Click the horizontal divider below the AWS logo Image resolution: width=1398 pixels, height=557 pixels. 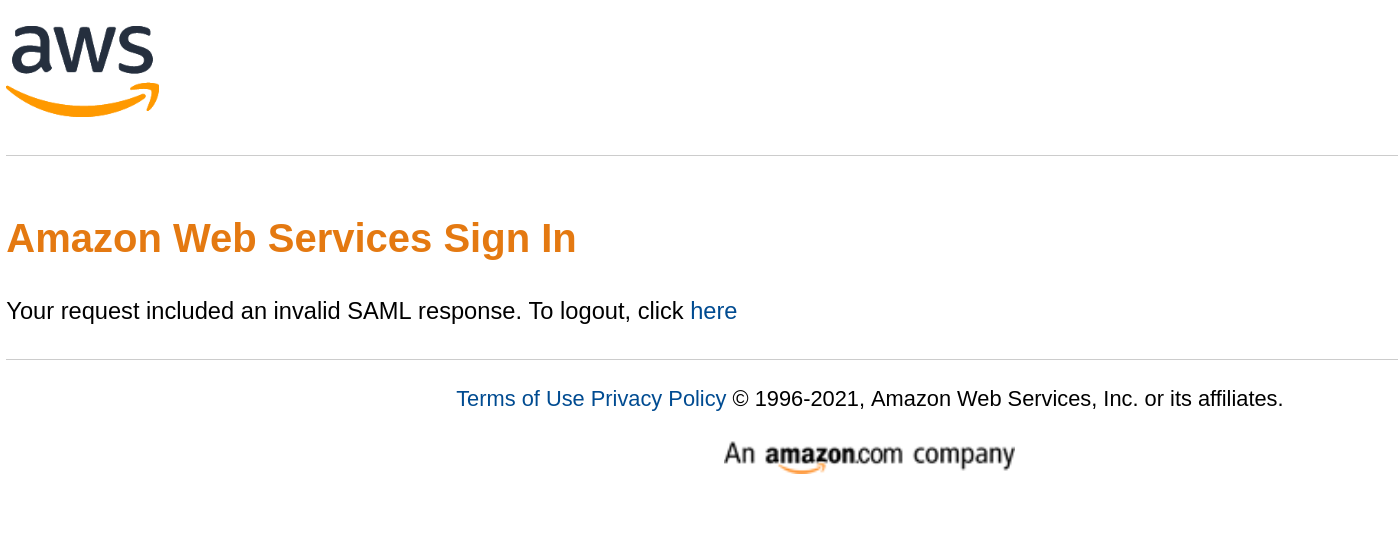pyautogui.click(x=700, y=156)
